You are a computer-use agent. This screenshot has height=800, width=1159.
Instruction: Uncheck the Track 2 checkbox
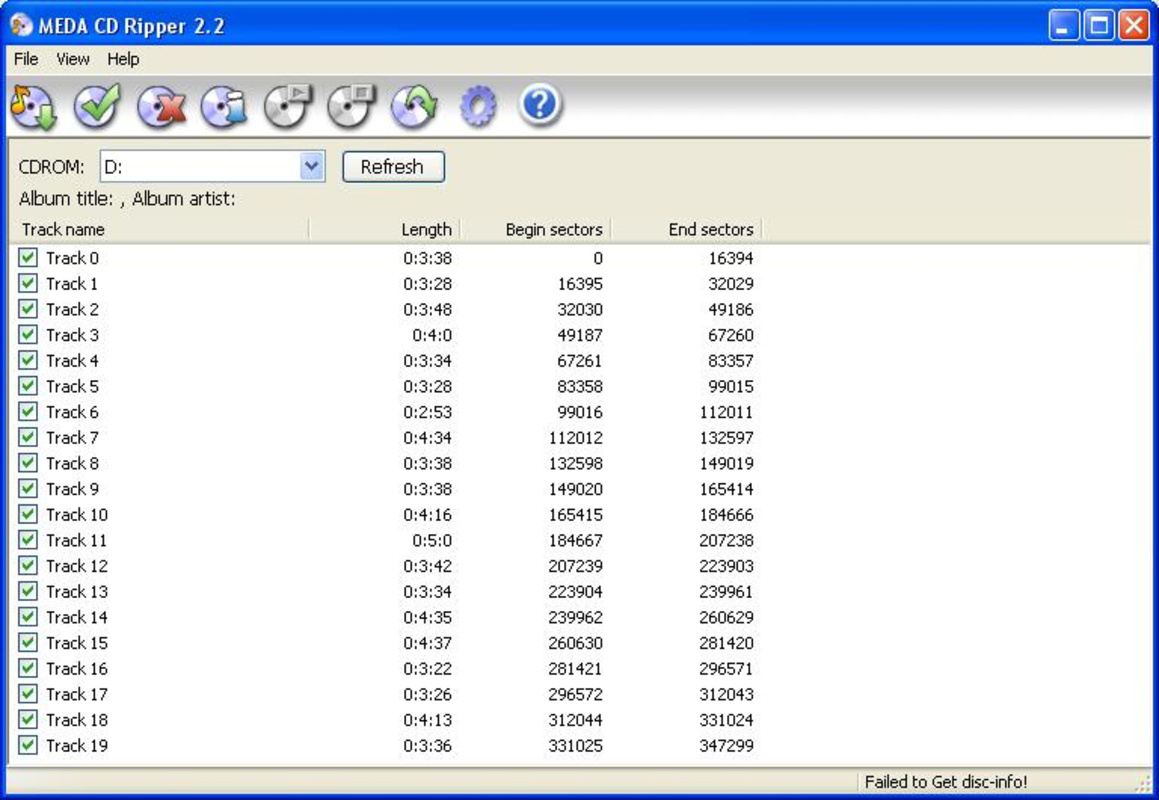[28, 308]
